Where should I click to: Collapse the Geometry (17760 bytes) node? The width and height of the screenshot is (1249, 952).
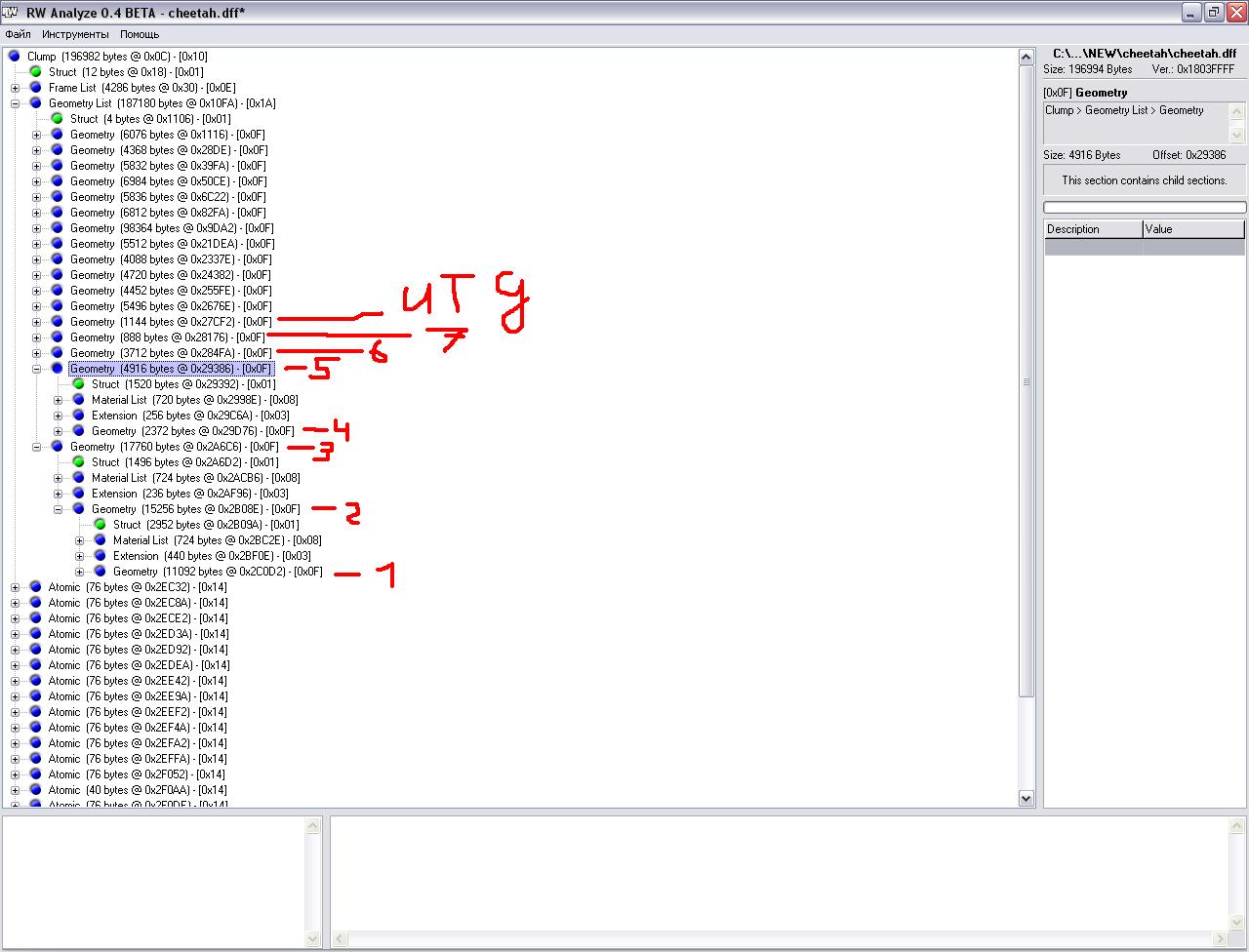(36, 447)
